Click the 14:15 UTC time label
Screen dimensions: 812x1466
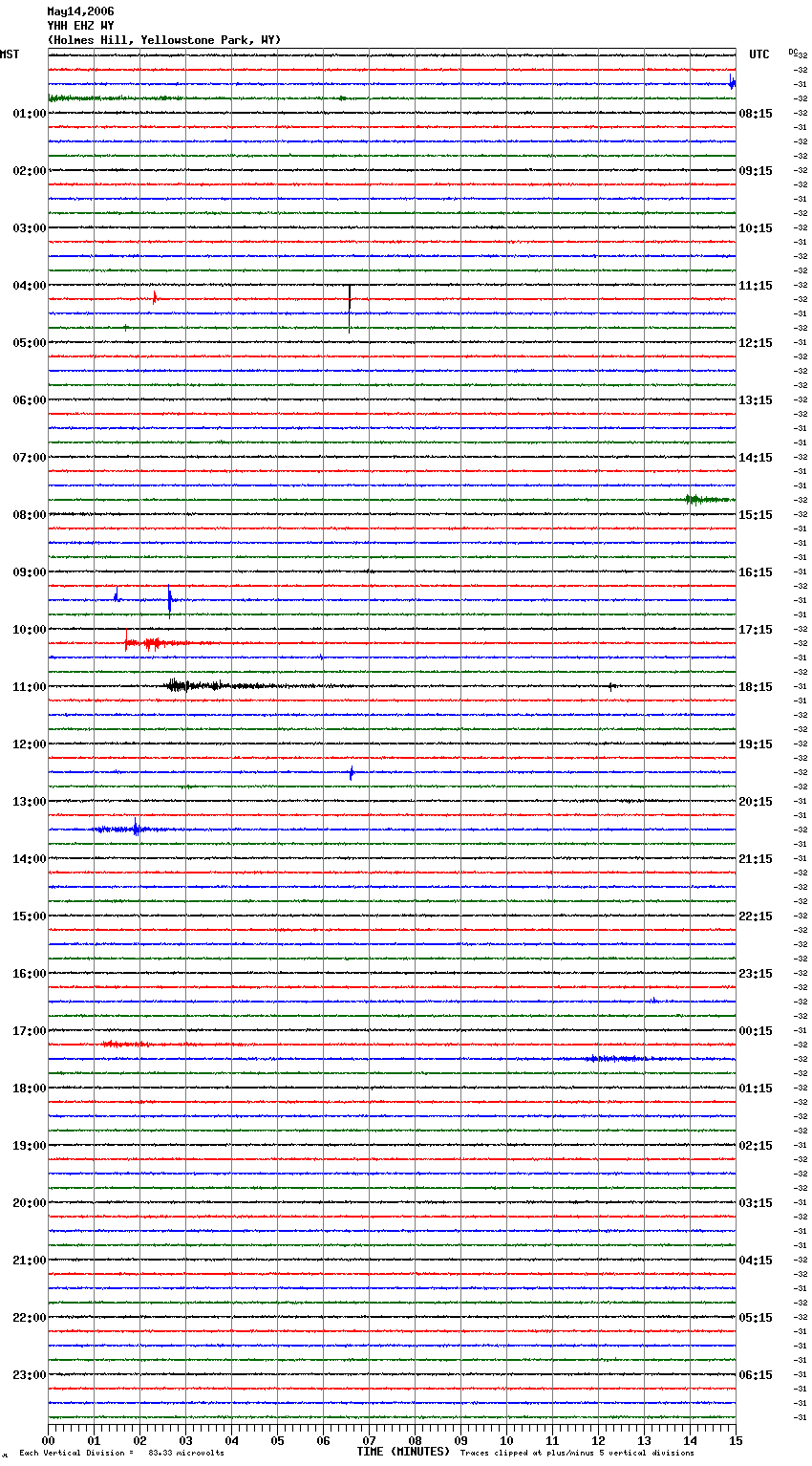click(x=756, y=458)
